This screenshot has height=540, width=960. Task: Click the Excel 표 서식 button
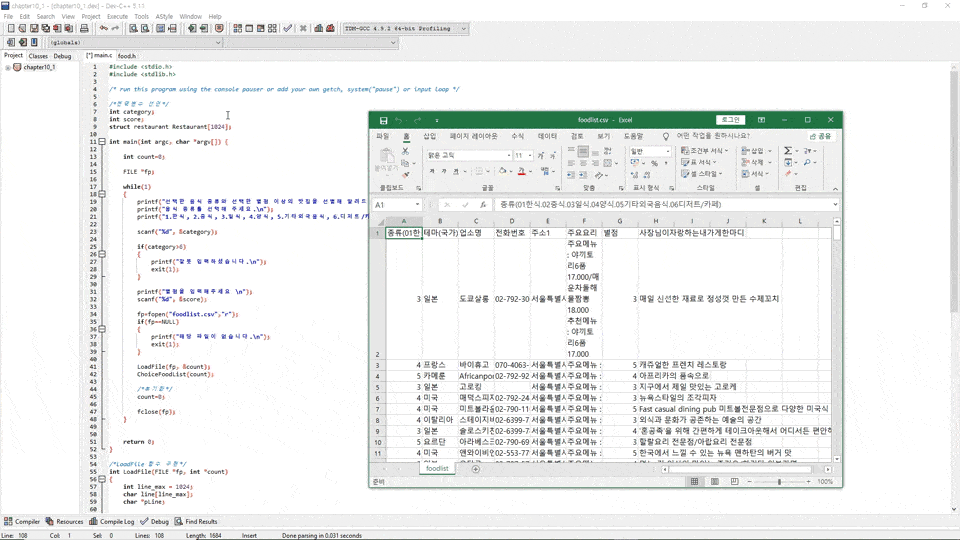[699, 162]
